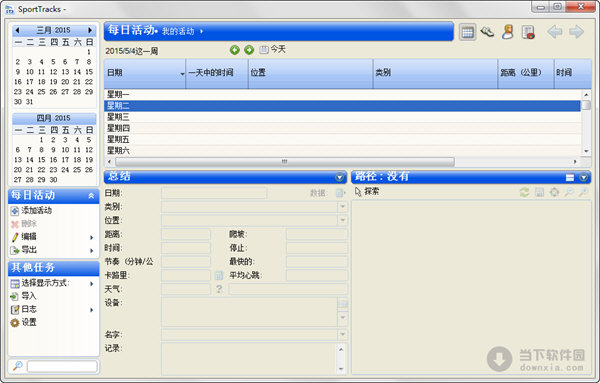
Task: Go to the next week, green arrow
Action: (x=249, y=50)
